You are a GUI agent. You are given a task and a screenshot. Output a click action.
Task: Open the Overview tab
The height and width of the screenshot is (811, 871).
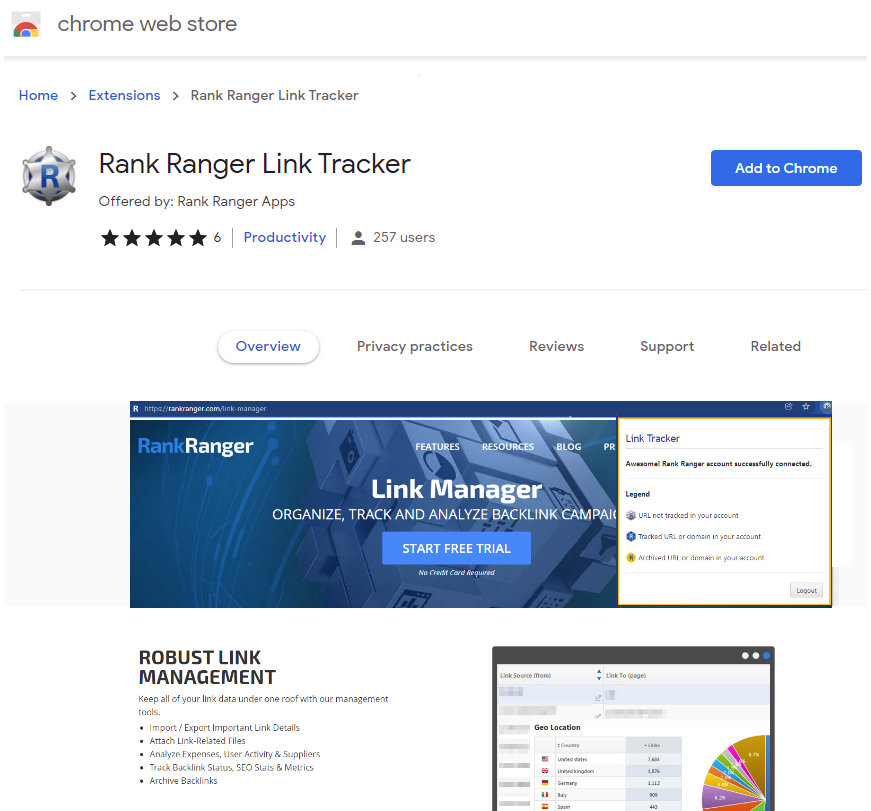(268, 347)
